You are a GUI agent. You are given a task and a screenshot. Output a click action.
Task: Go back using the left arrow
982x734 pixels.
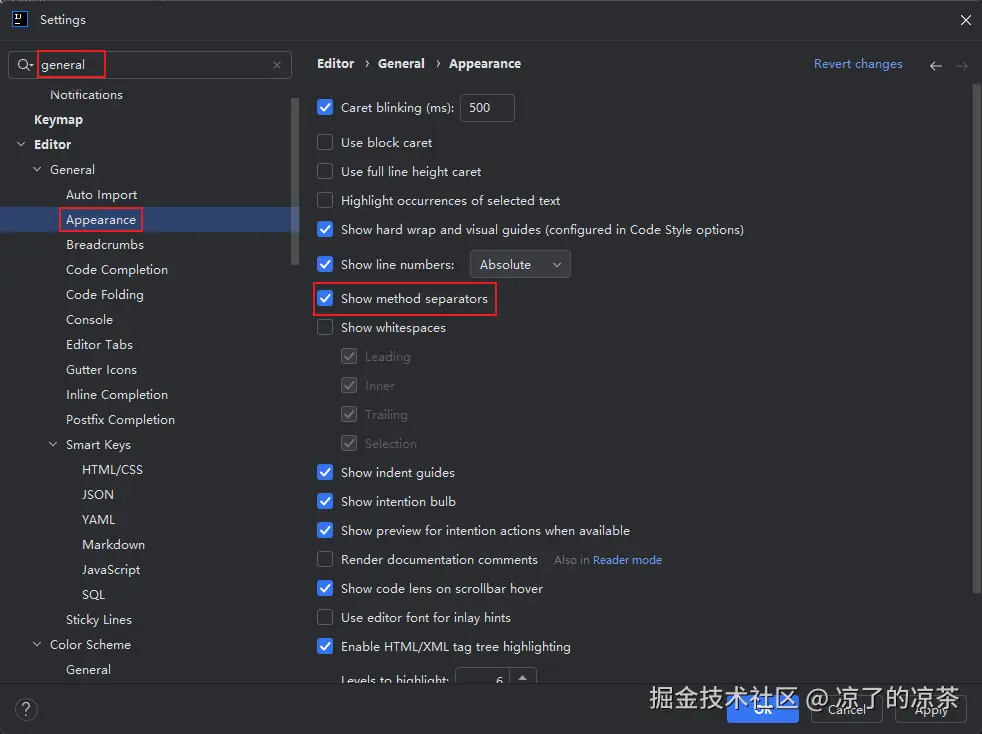click(936, 65)
